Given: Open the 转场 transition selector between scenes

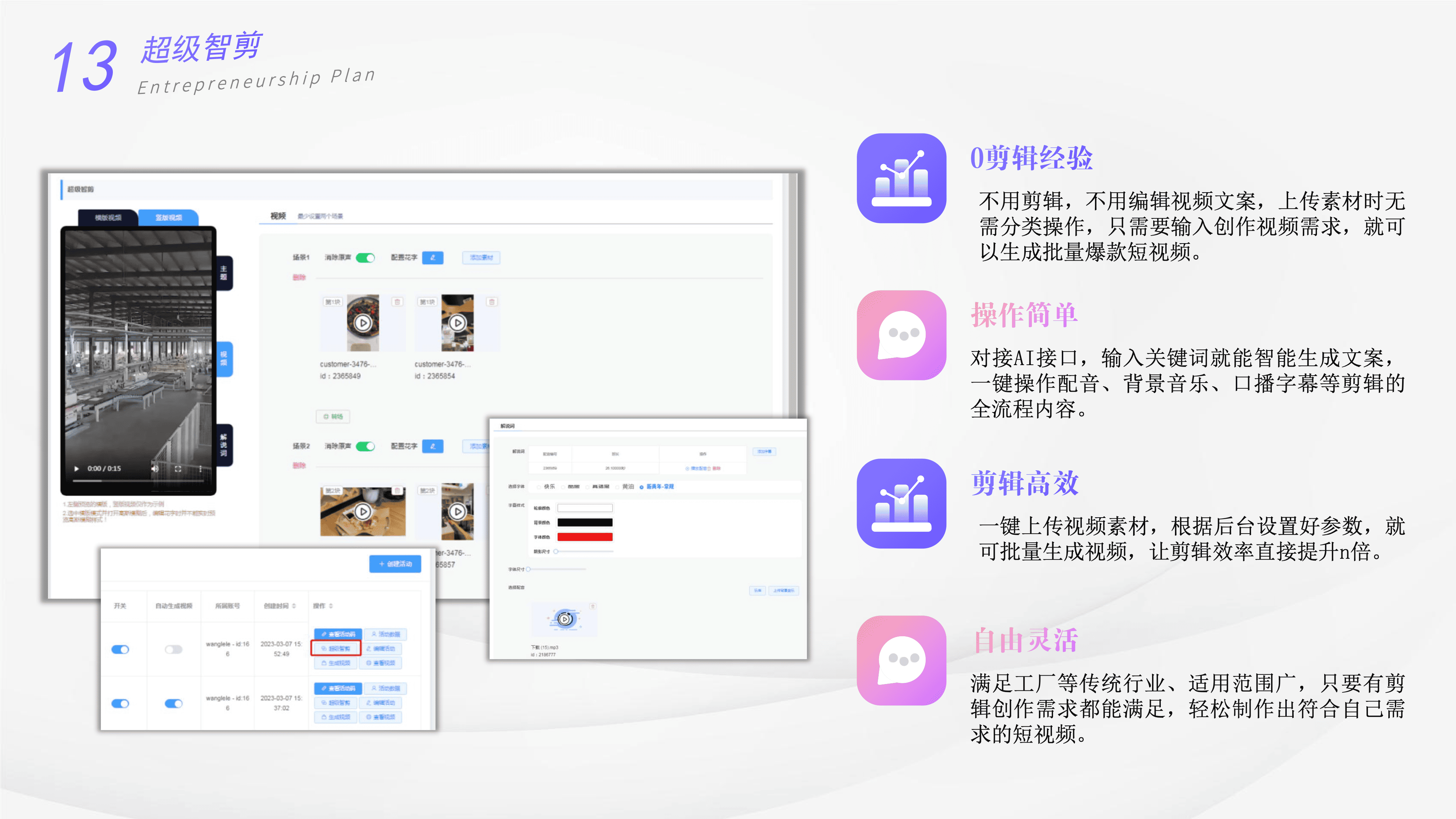Looking at the screenshot, I should [333, 416].
